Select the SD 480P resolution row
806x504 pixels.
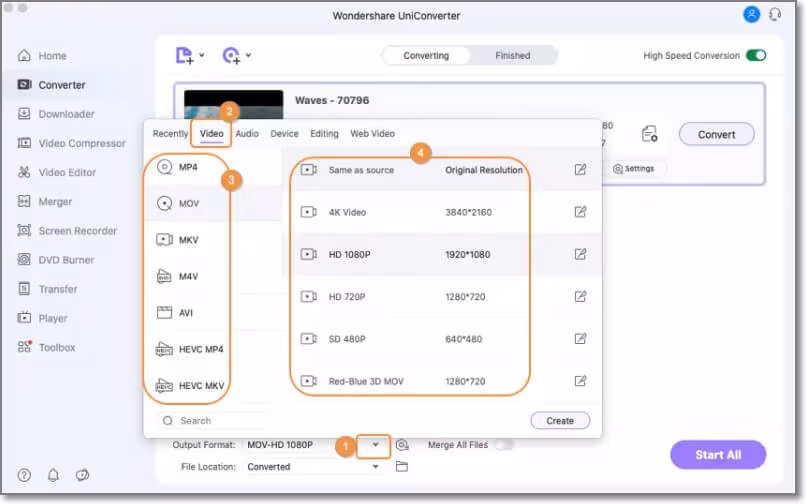coord(442,338)
